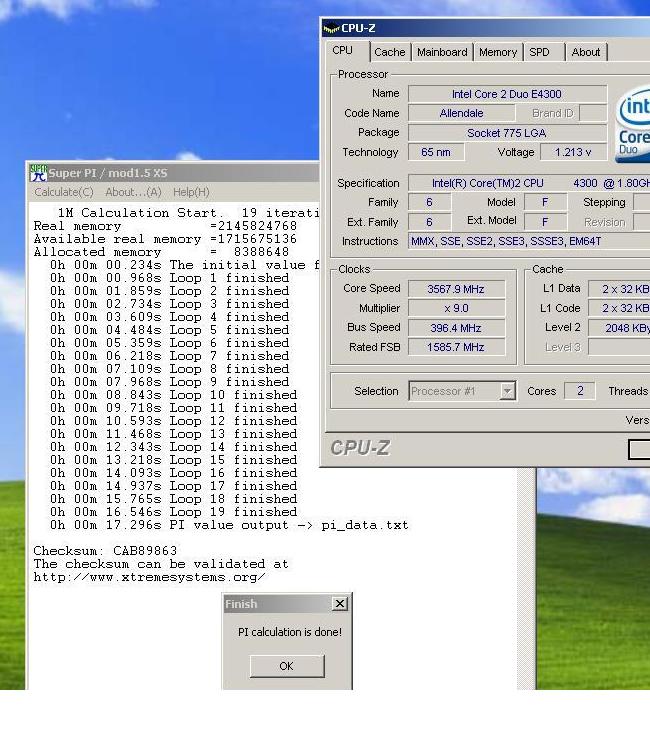Click the processor Name field
The width and height of the screenshot is (650, 750).
click(x=506, y=94)
